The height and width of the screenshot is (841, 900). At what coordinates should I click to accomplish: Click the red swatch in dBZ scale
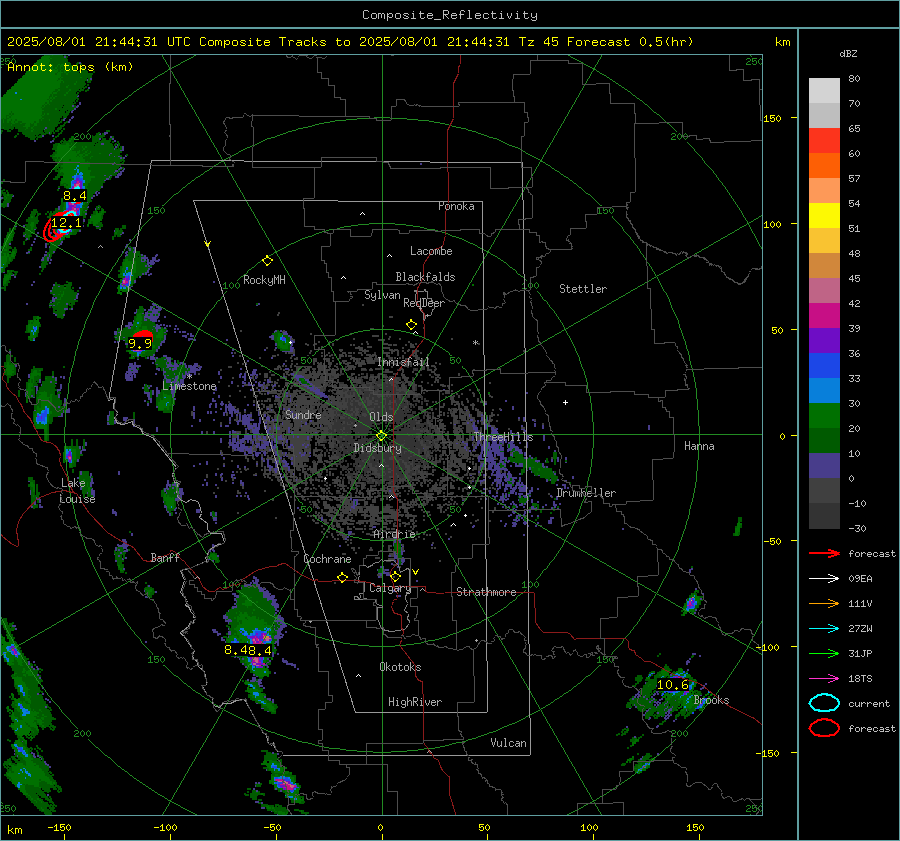[x=824, y=141]
